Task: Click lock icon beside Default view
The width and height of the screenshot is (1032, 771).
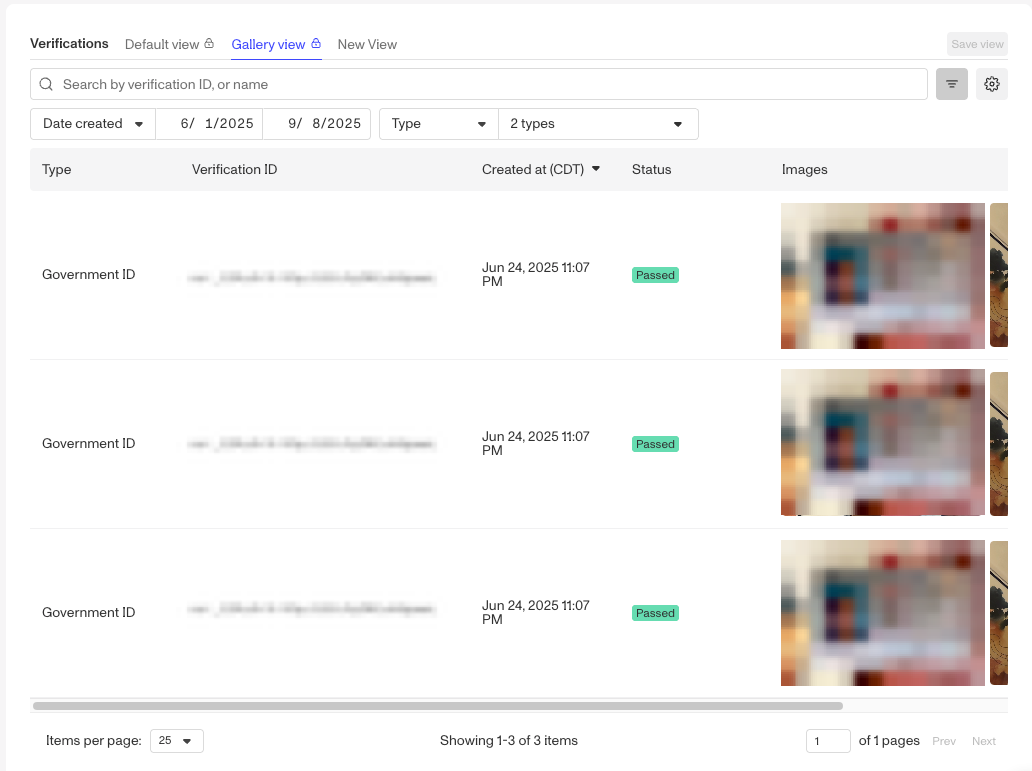Action: coord(209,43)
